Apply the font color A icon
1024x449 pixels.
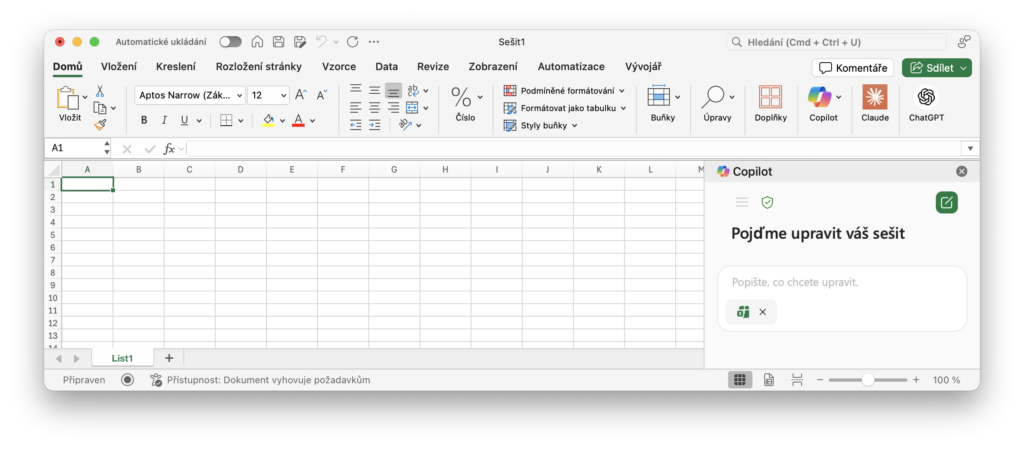[298, 120]
